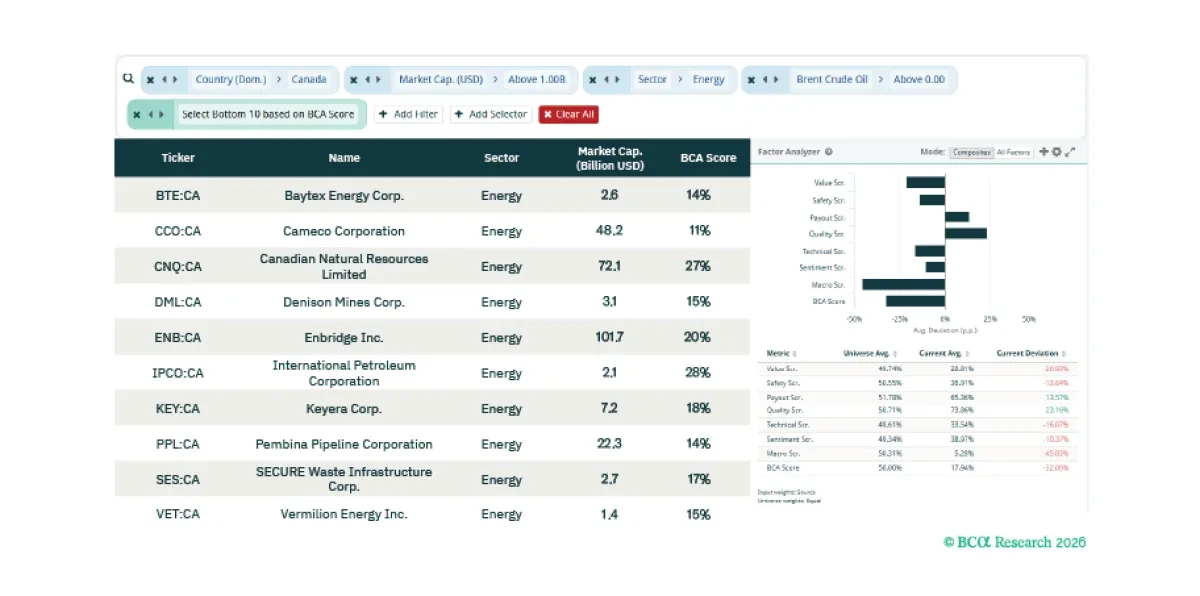This screenshot has width=1200, height=596.
Task: Open the Factor Analyzer settings gear
Action: click(1056, 152)
